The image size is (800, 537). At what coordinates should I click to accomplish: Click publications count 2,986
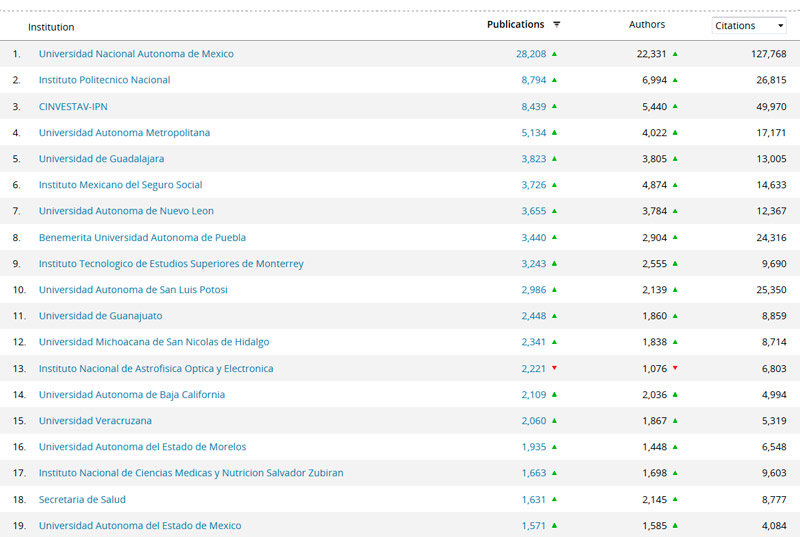coord(534,290)
